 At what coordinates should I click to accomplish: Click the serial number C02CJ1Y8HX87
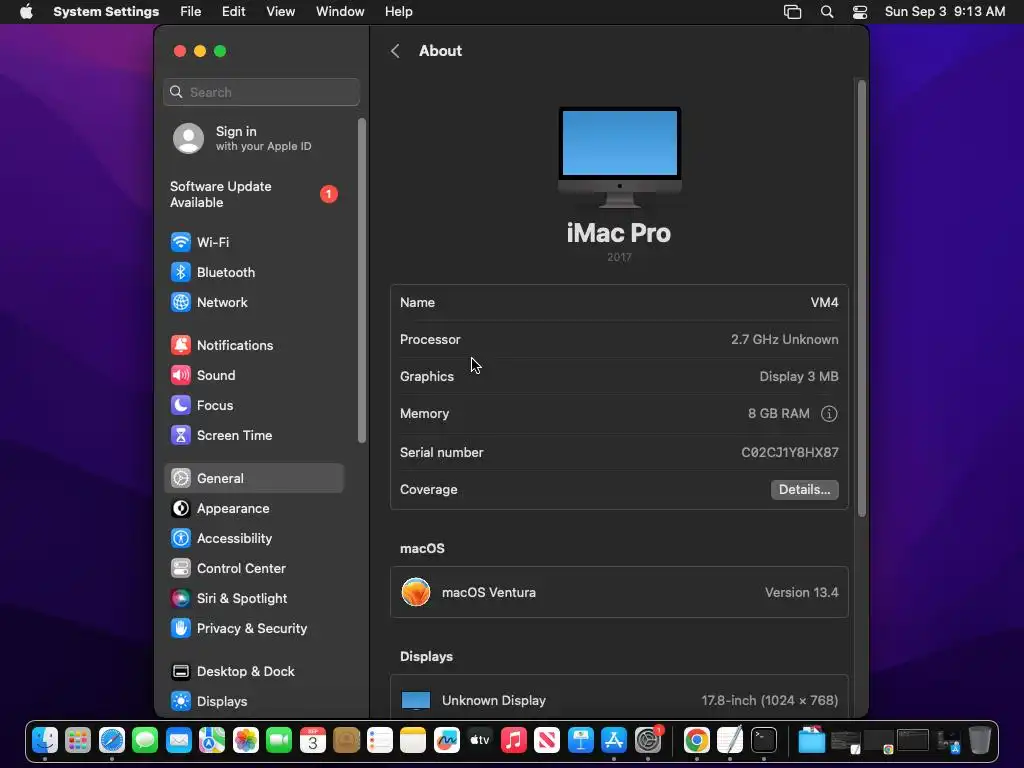[790, 453]
